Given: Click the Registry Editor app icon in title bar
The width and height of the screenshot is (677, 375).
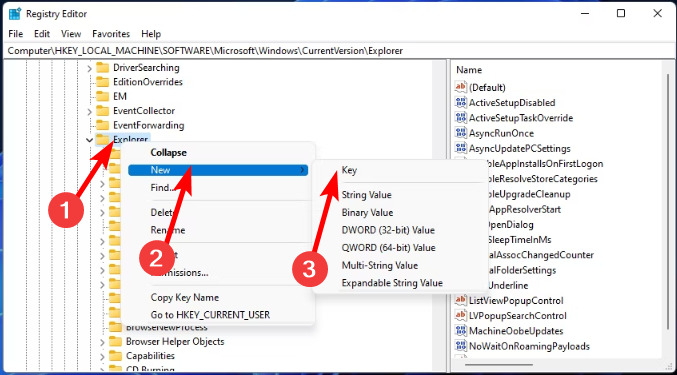Looking at the screenshot, I should click(x=15, y=14).
